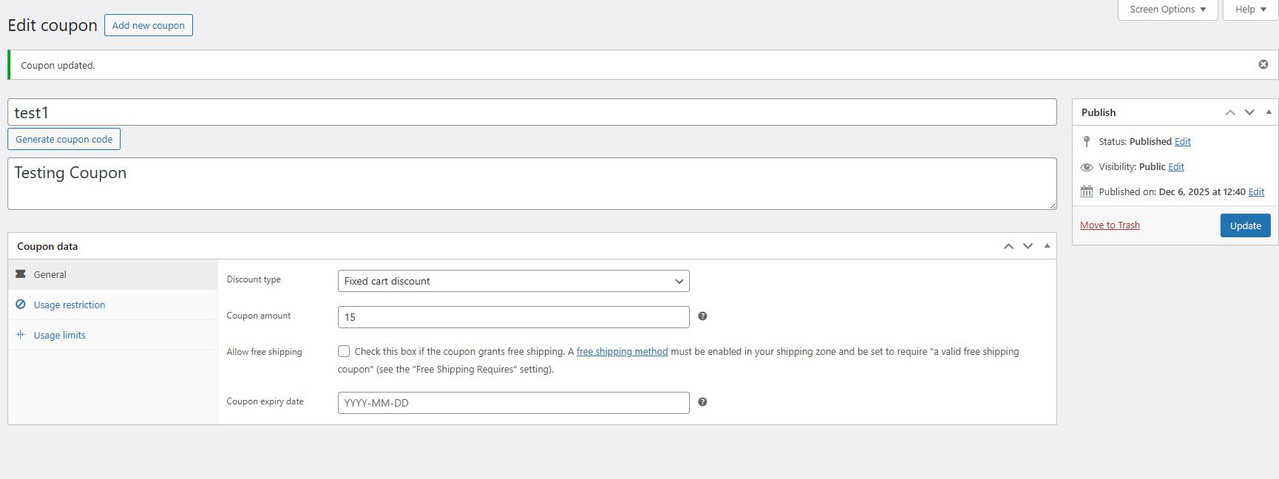Click Generate coupon code button
Viewport: 1279px width, 479px height.
tap(64, 139)
